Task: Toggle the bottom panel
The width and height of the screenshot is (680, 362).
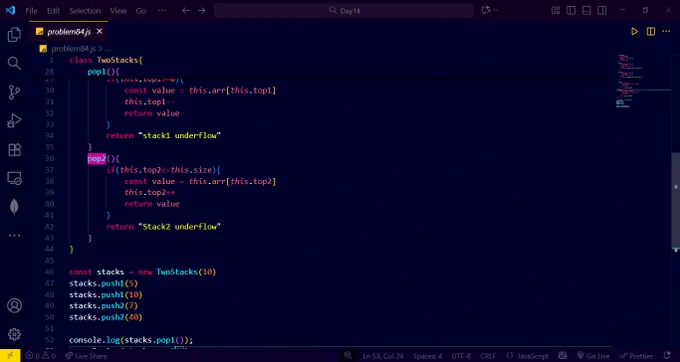Action: 586,10
